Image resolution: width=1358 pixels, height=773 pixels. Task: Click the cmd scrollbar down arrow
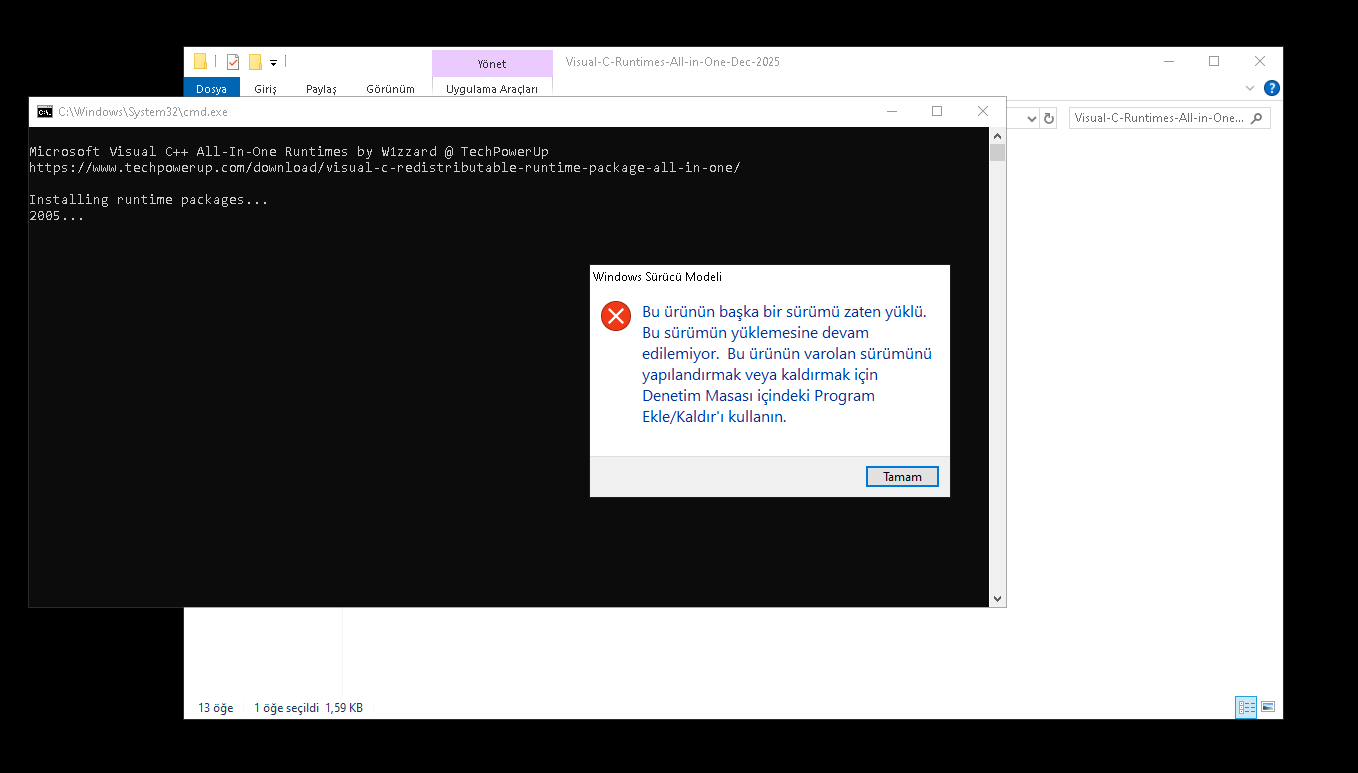pyautogui.click(x=997, y=599)
